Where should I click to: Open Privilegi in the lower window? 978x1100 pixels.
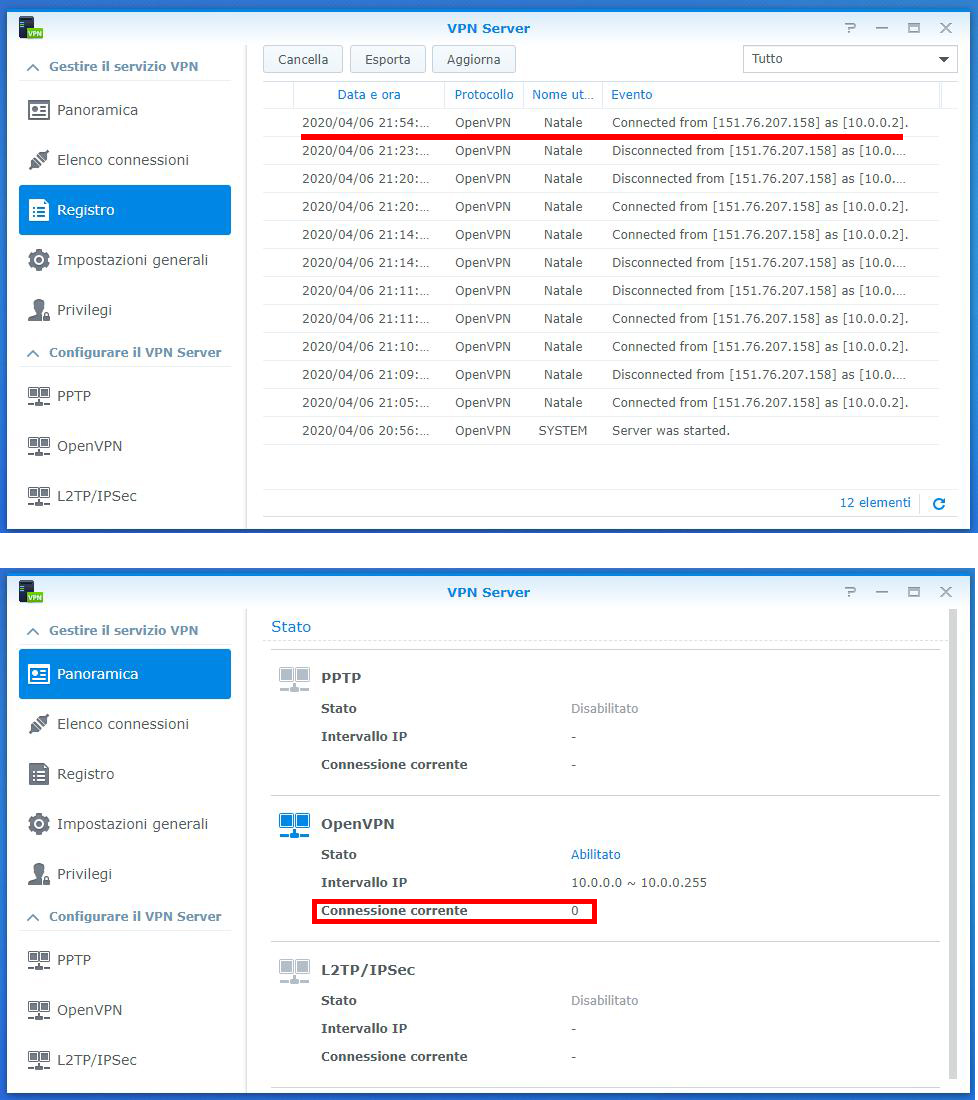click(125, 874)
